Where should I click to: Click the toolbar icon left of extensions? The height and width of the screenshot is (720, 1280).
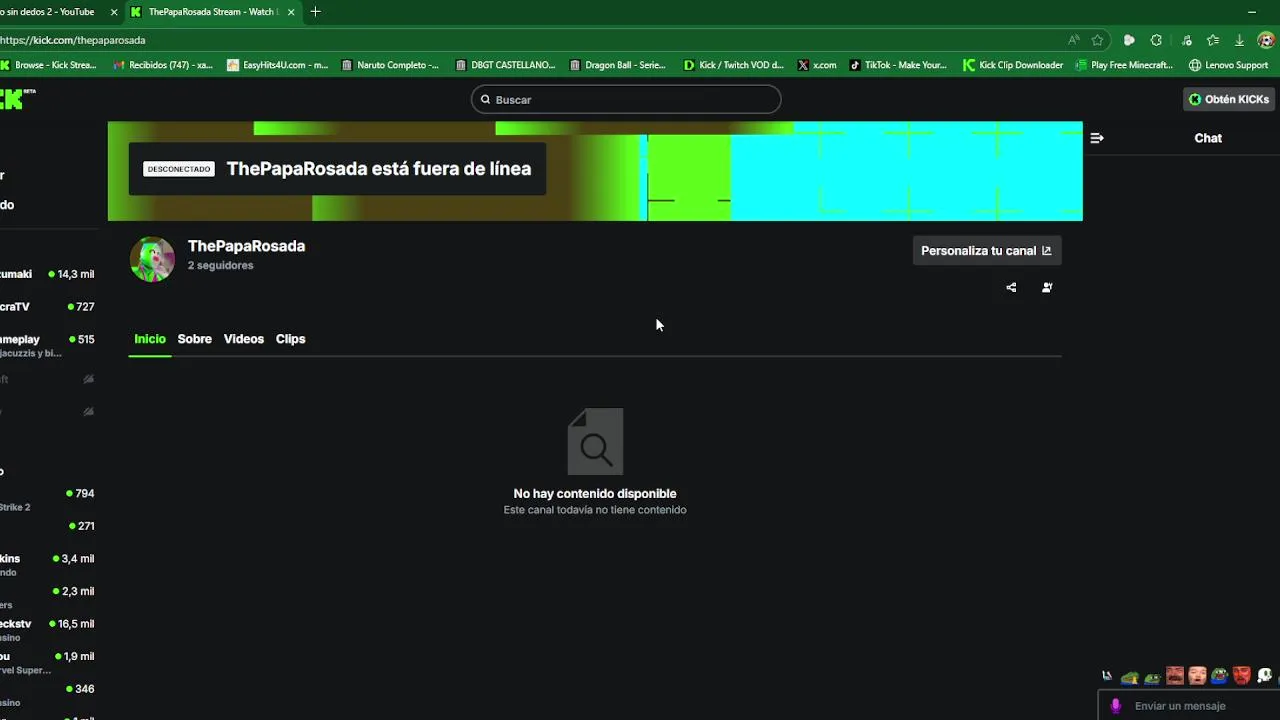coord(1129,40)
